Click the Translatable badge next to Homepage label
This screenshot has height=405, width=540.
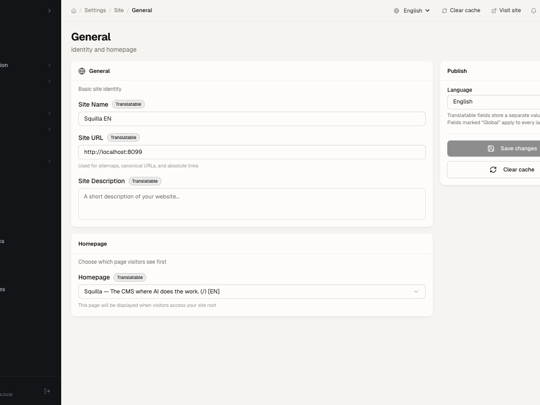(130, 277)
